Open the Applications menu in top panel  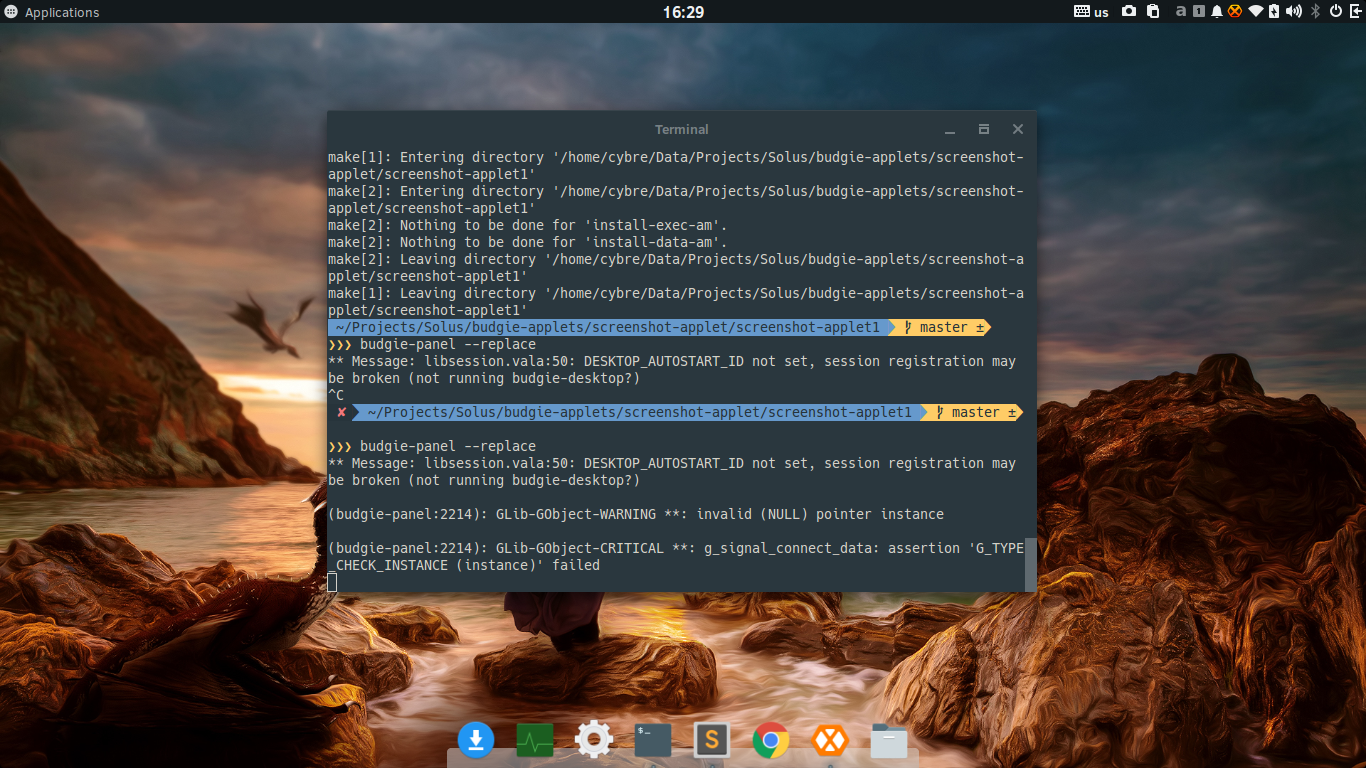[52, 12]
